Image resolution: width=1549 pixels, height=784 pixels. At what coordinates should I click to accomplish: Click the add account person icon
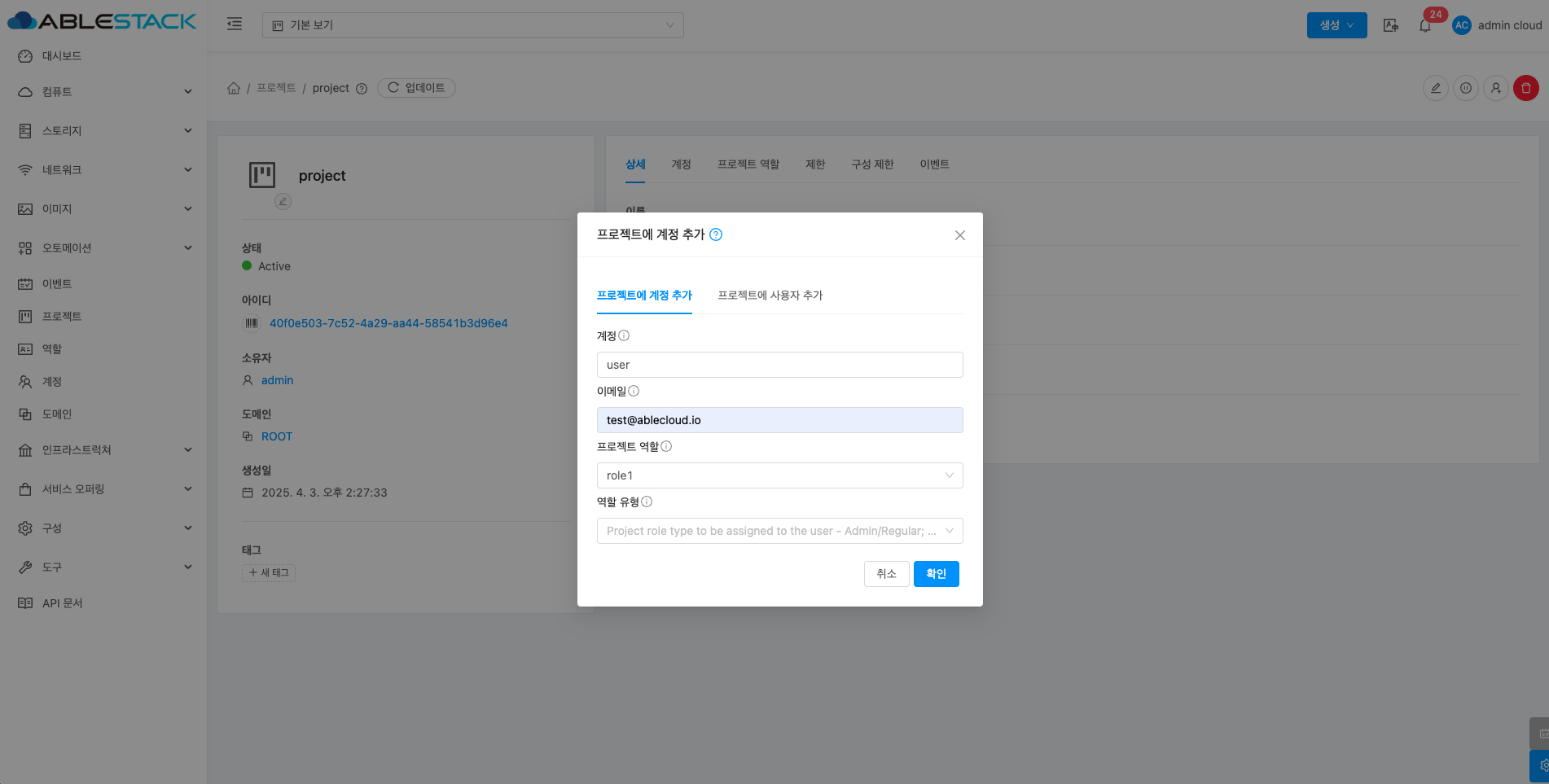pyautogui.click(x=1495, y=88)
